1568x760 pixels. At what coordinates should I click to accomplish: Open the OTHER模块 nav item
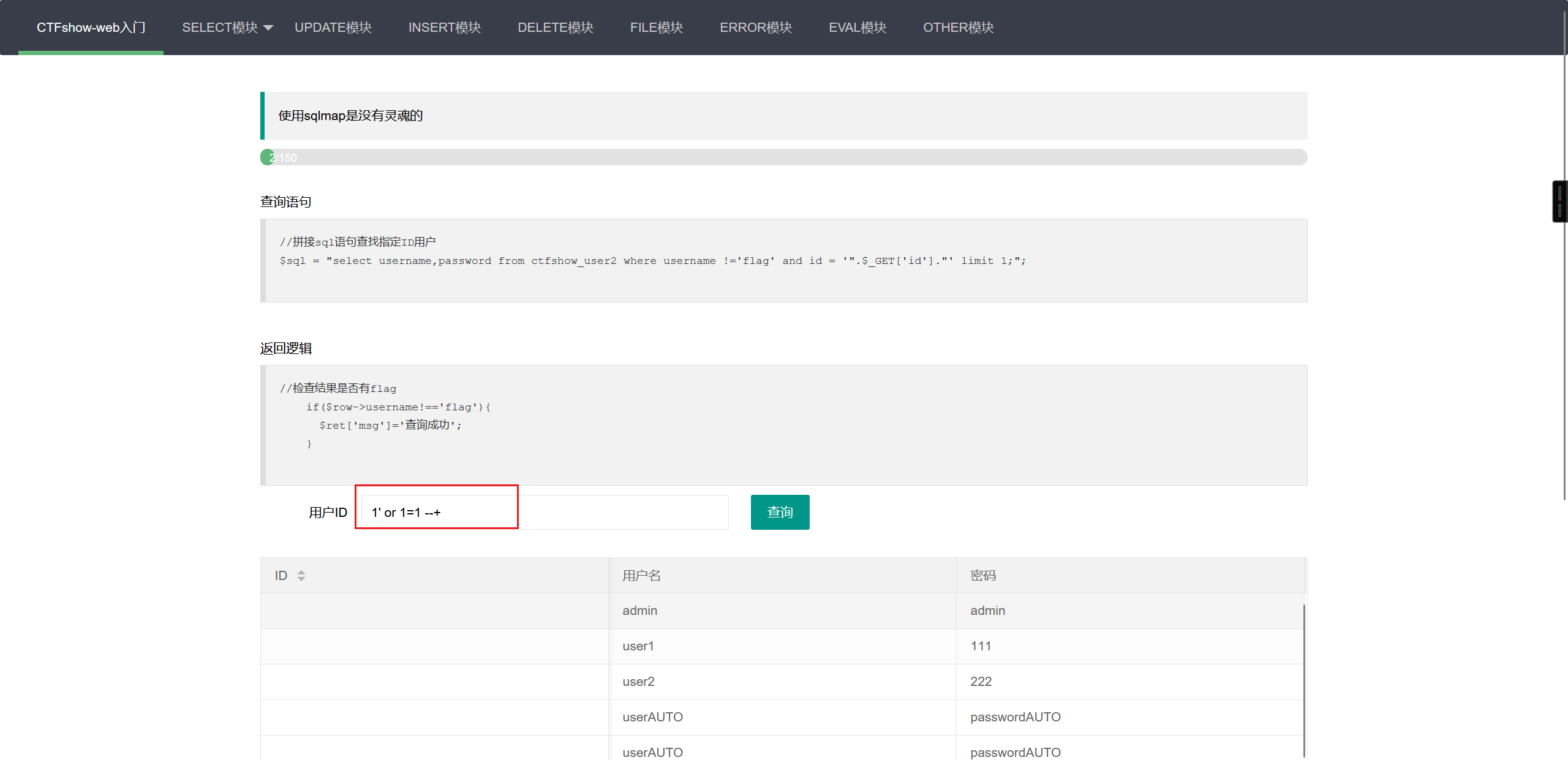point(958,28)
